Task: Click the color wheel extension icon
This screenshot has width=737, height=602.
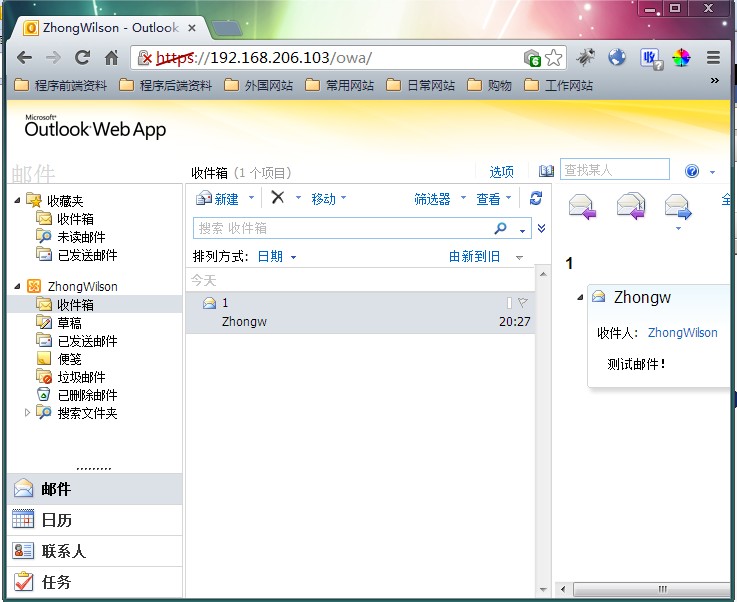Action: 681,58
